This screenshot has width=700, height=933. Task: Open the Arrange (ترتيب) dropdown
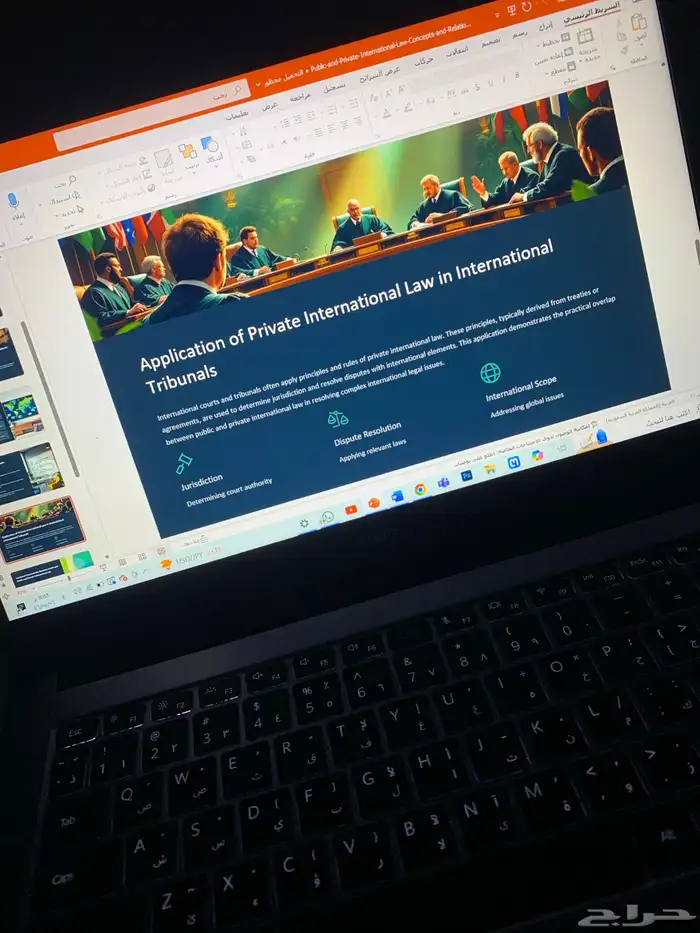[x=189, y=157]
